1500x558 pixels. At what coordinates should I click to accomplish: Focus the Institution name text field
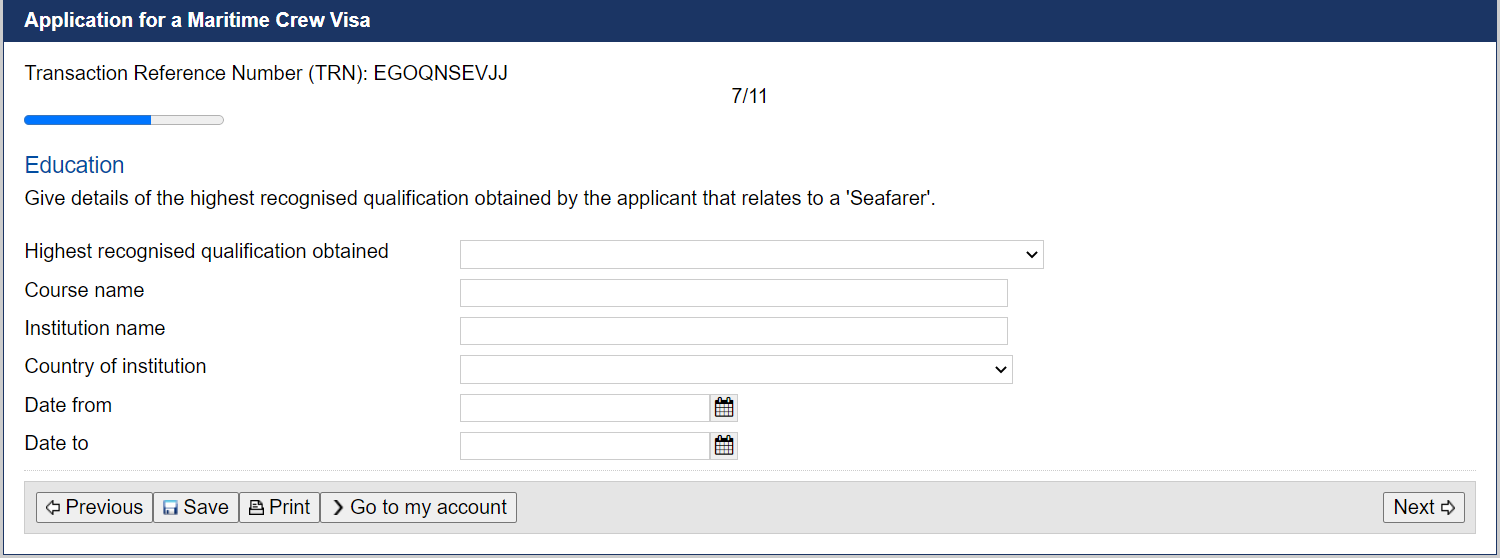click(733, 331)
